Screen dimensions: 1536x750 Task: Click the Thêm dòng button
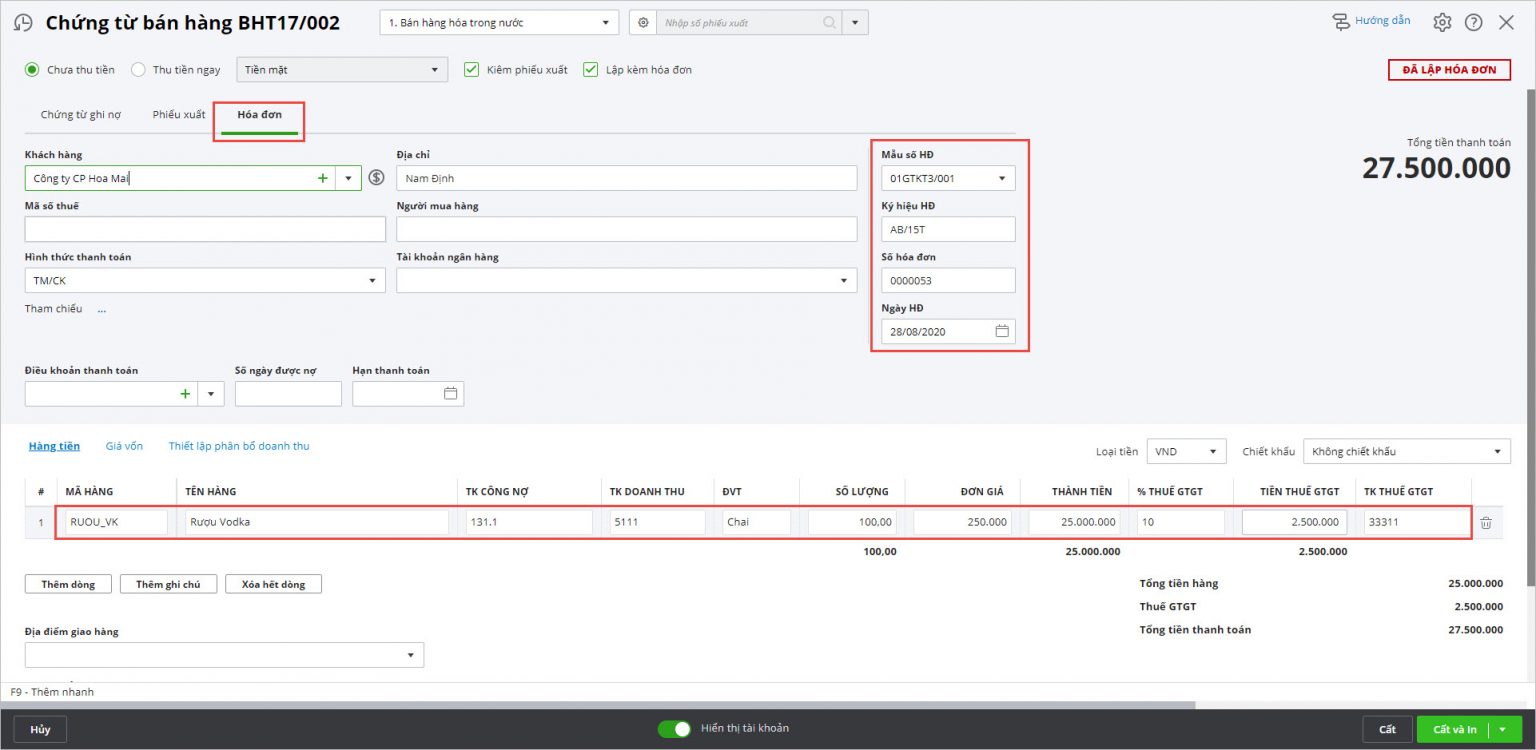click(69, 584)
